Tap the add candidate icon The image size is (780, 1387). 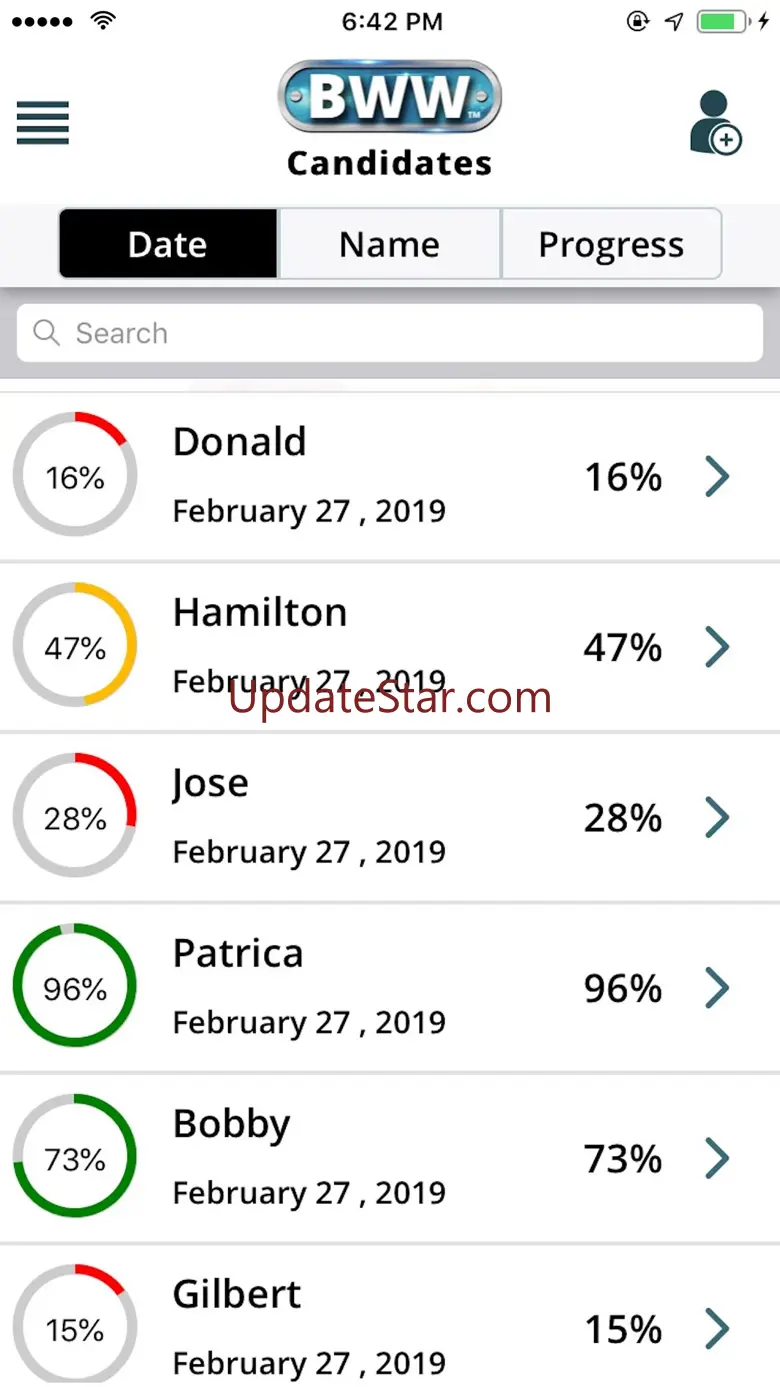(715, 124)
